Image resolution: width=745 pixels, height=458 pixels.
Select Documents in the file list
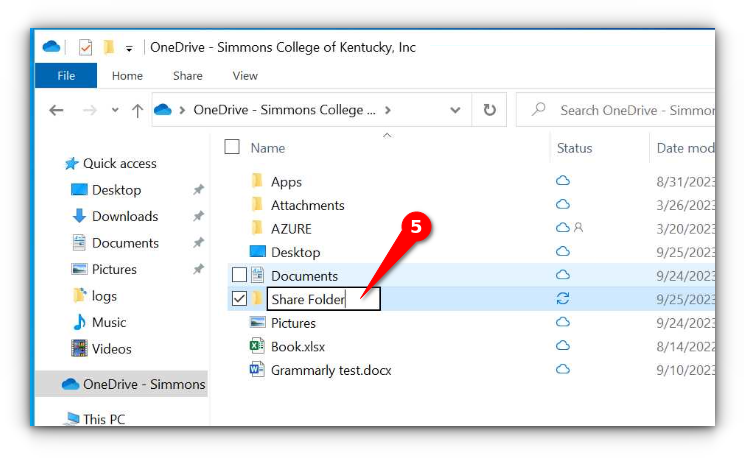point(305,276)
